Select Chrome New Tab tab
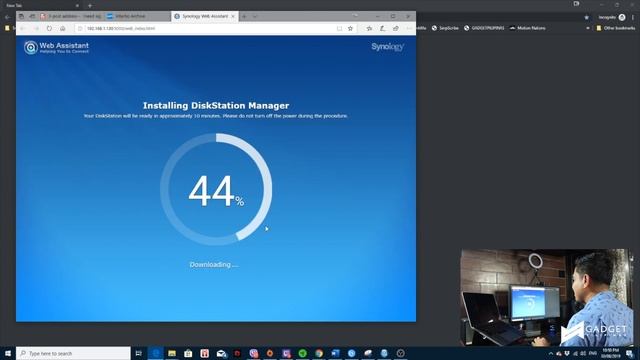The image size is (640, 360). (41, 6)
